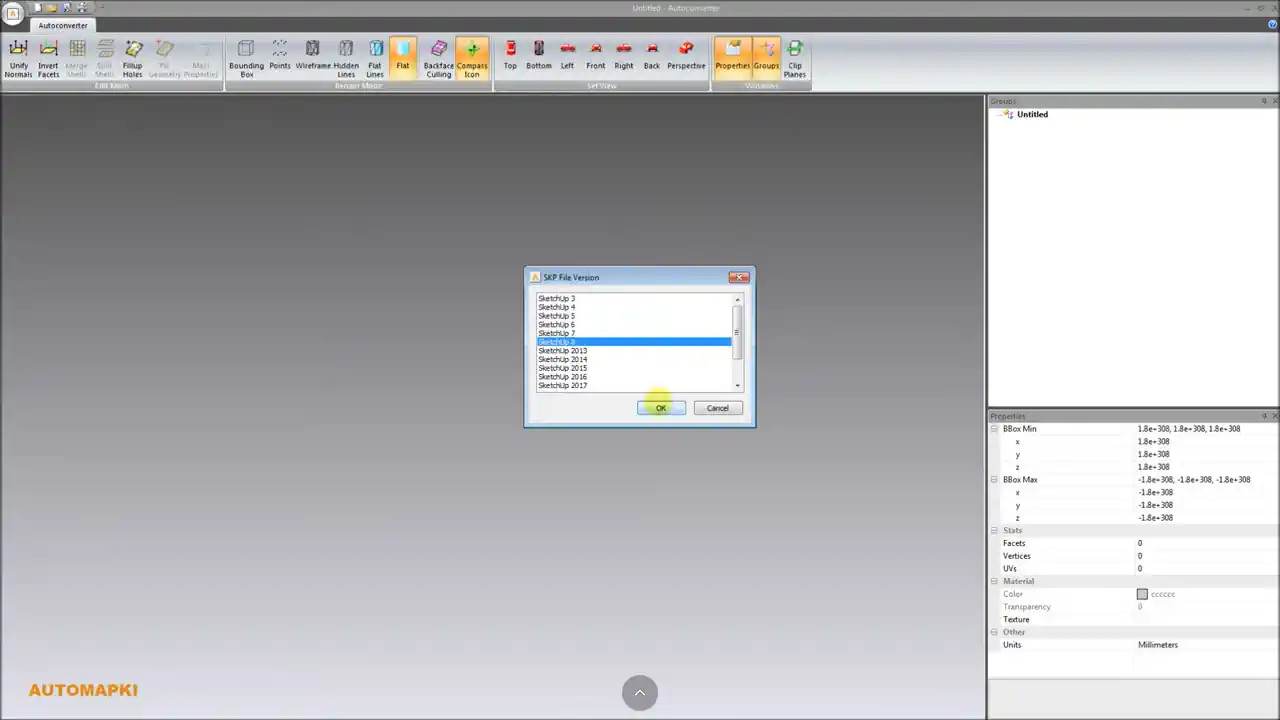Switch to Perspective view
1280x720 pixels.
[x=686, y=57]
